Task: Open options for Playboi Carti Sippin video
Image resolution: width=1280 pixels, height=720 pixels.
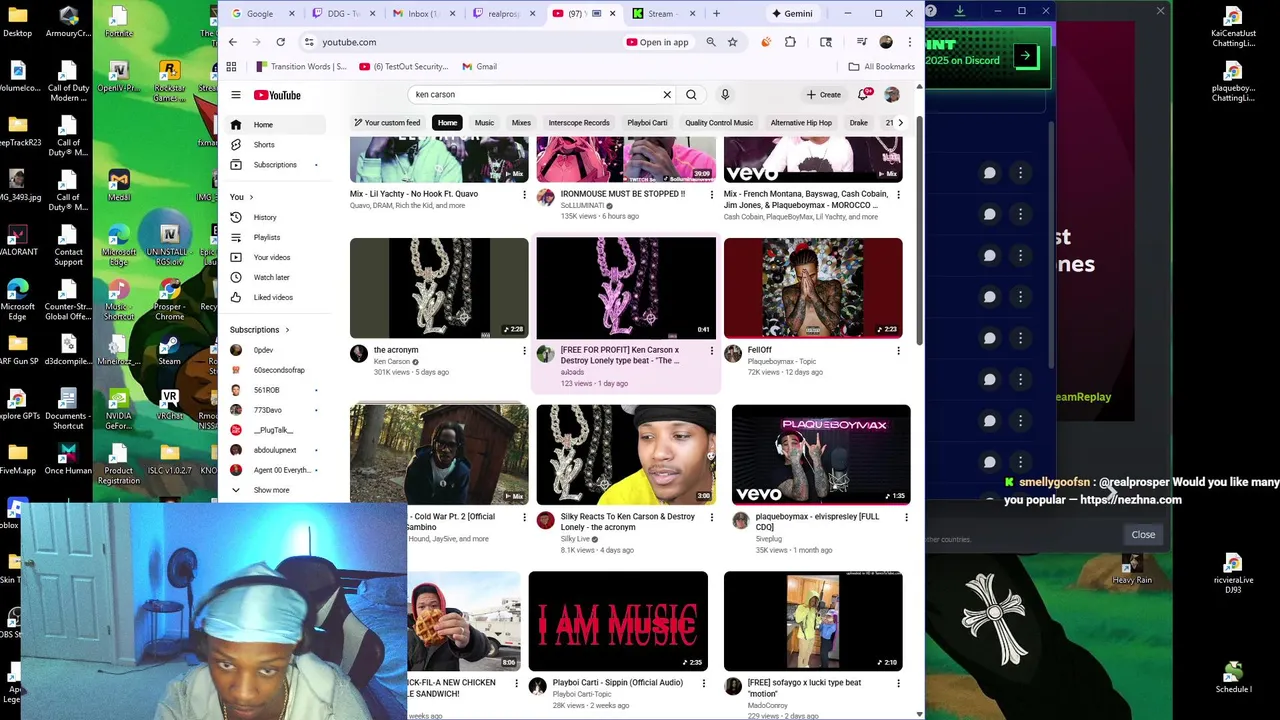Action: coord(703,684)
